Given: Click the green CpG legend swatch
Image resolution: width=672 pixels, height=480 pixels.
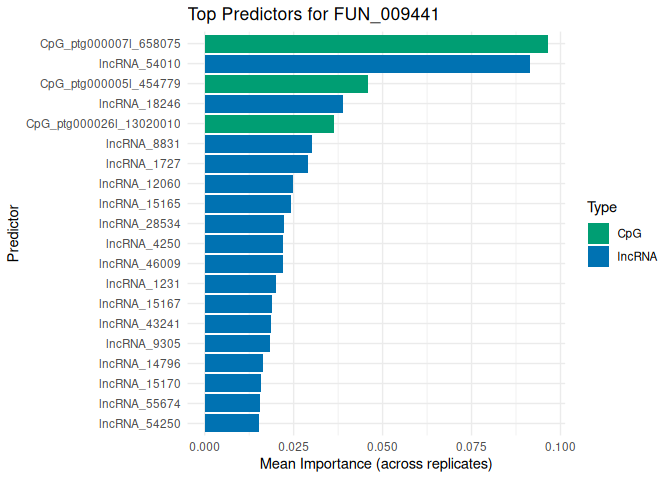Looking at the screenshot, I should pos(598,233).
